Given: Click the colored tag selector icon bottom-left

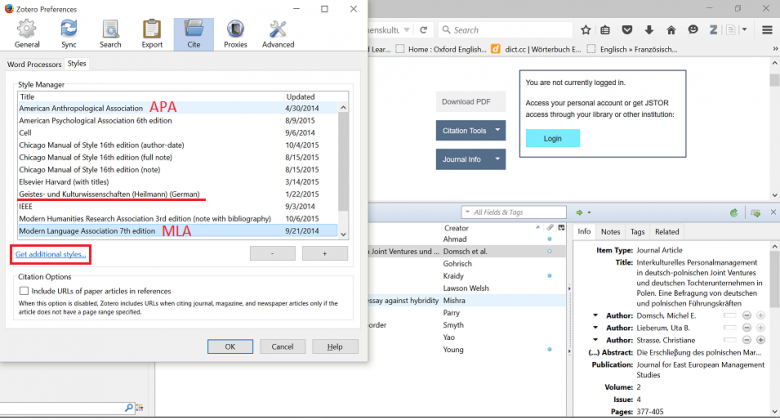Looking at the screenshot, I should point(139,408).
